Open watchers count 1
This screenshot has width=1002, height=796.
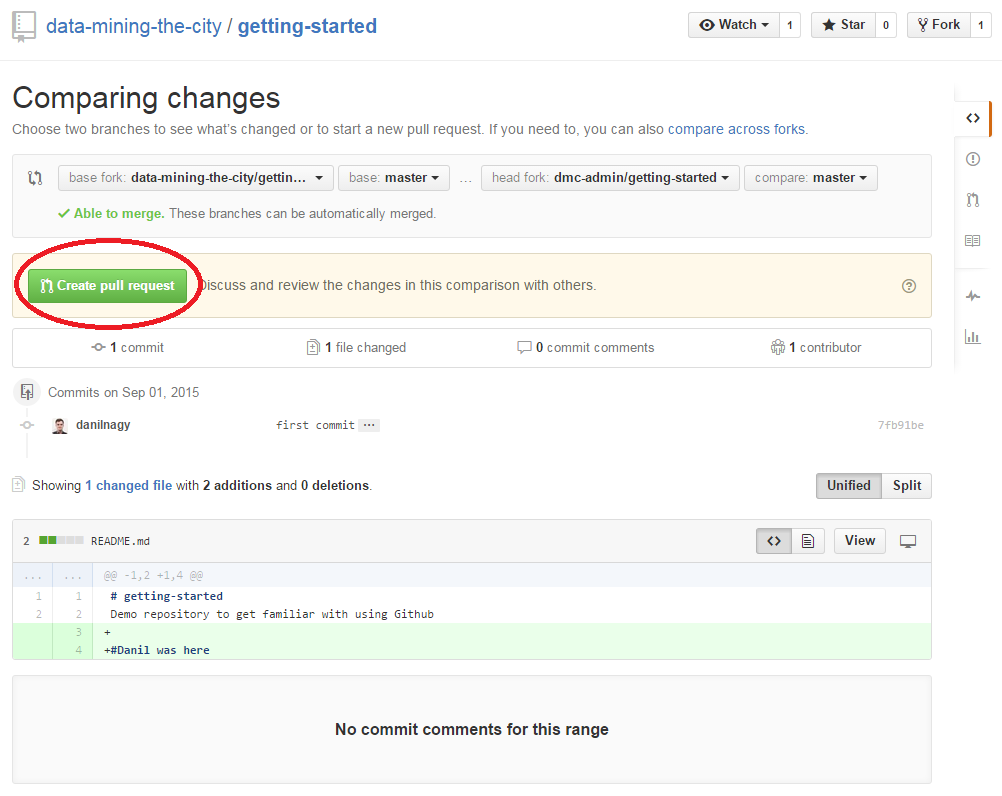[x=790, y=25]
